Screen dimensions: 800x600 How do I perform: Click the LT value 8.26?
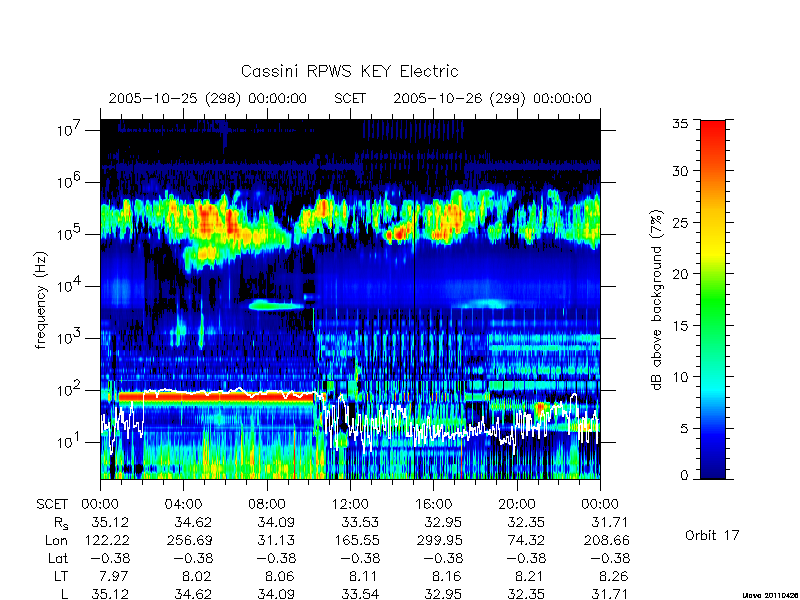coord(611,577)
